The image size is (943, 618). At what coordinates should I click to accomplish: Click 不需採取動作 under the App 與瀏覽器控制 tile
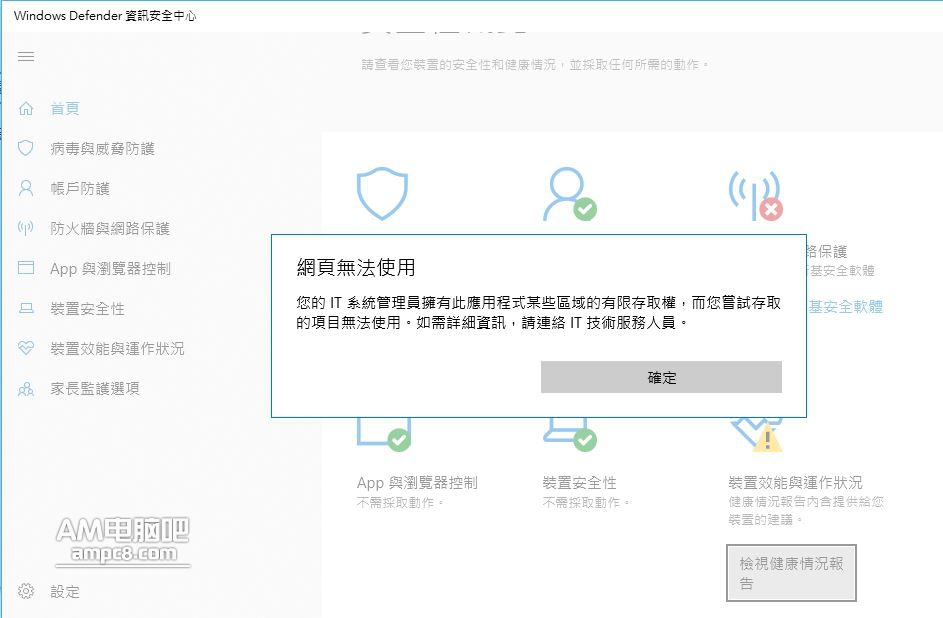(x=400, y=503)
